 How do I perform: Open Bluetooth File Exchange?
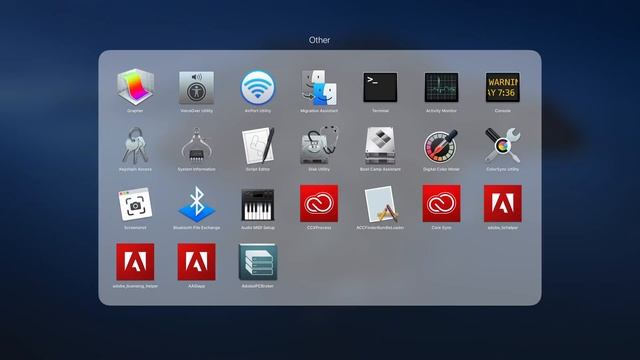pos(196,204)
